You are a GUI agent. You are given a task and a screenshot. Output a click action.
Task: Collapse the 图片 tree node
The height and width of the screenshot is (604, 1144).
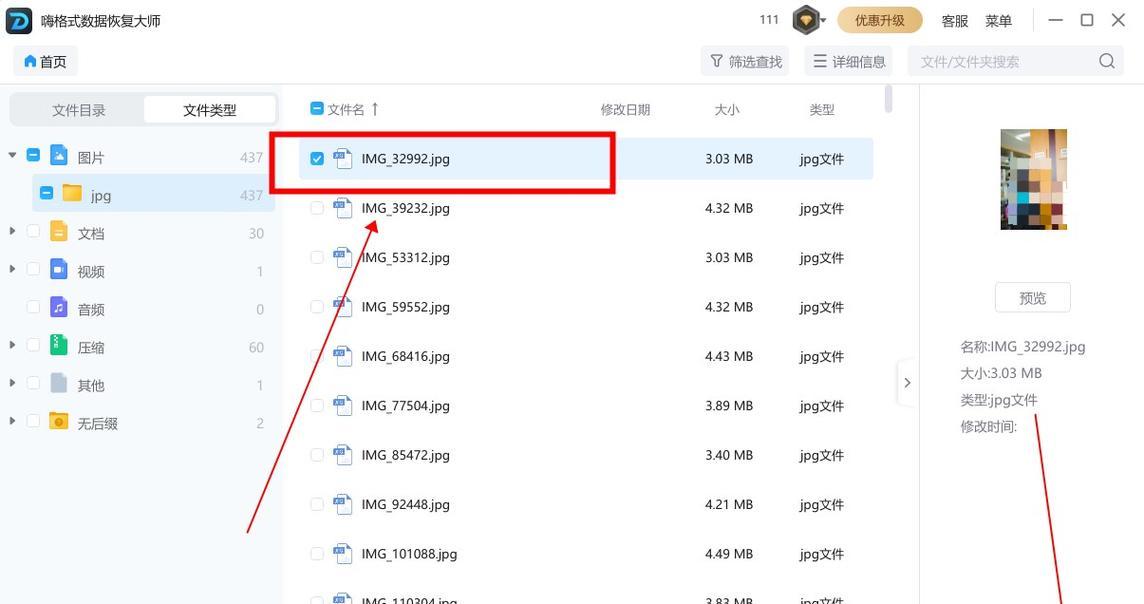[12, 155]
